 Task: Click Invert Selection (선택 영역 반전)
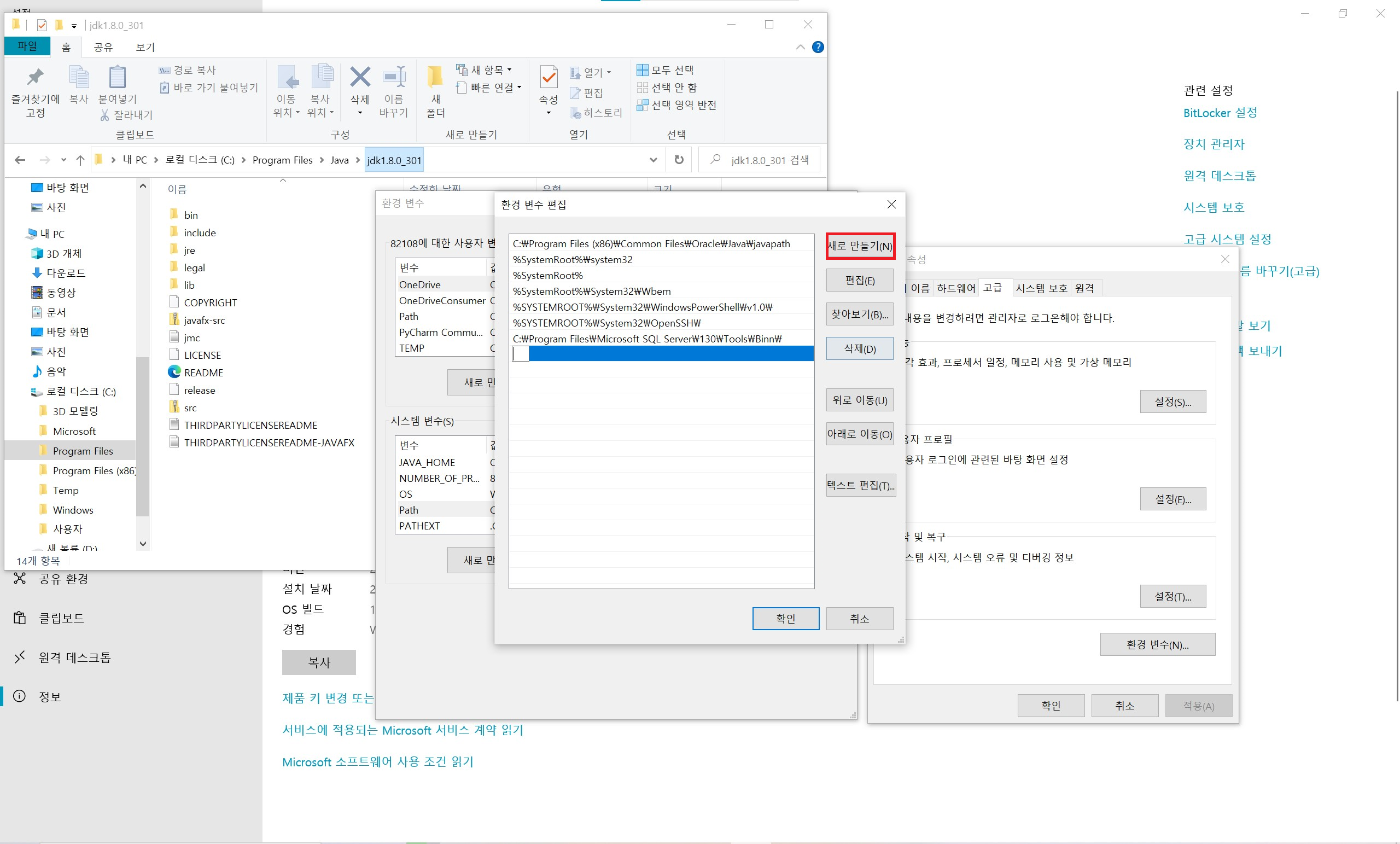pos(676,105)
